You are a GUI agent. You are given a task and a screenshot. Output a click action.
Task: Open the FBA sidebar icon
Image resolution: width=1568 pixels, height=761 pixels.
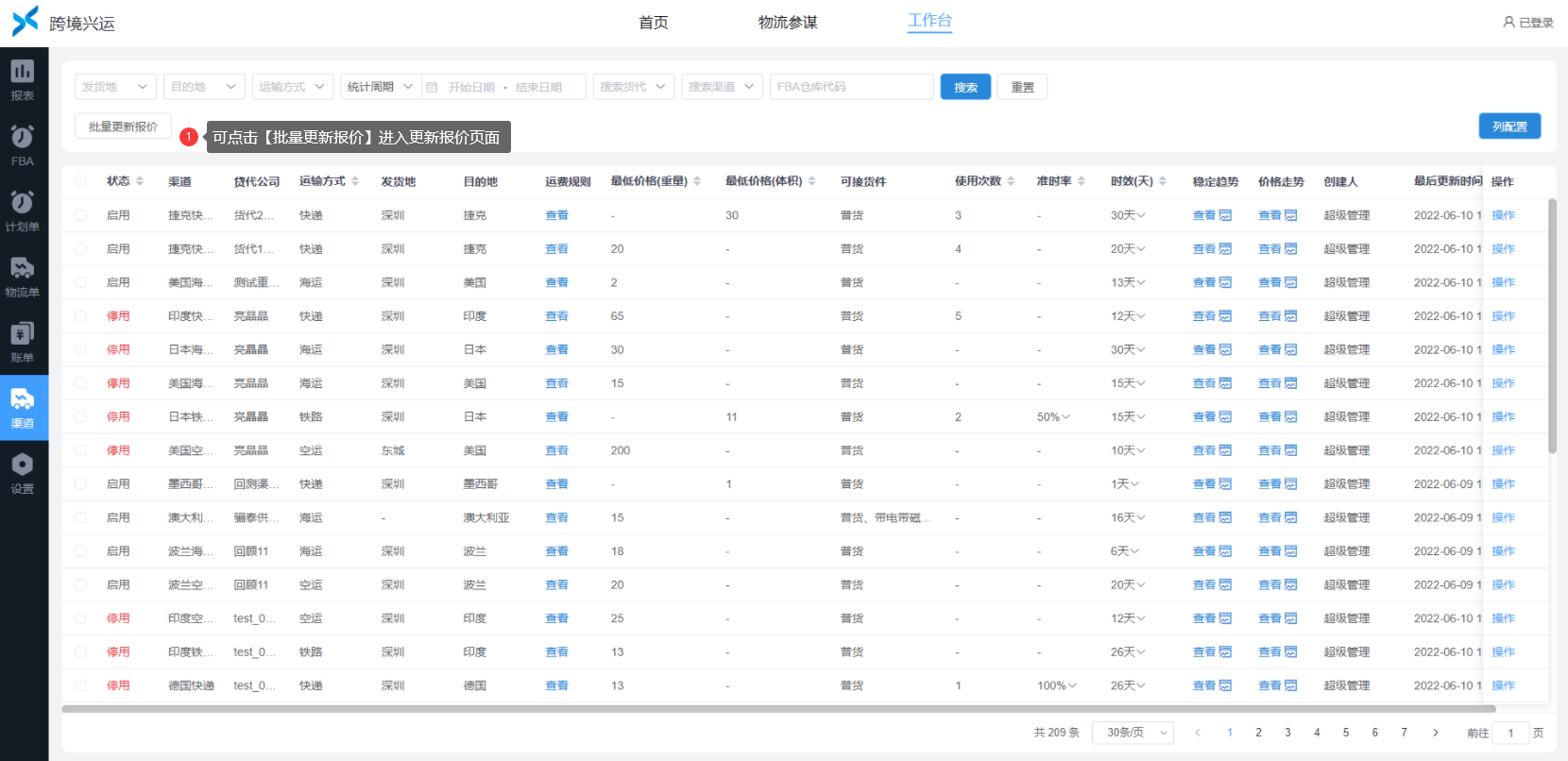click(23, 137)
